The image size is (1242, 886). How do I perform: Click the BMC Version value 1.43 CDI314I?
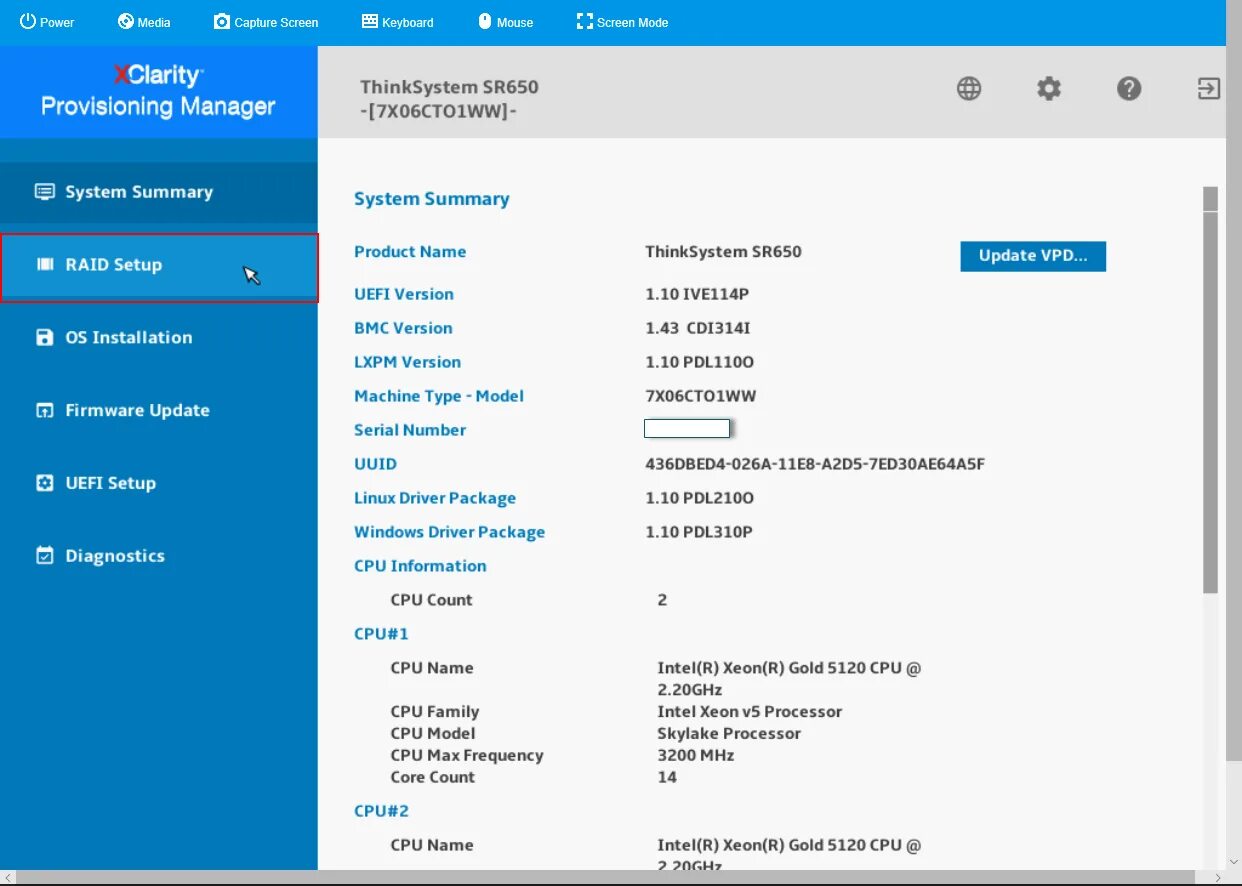697,328
